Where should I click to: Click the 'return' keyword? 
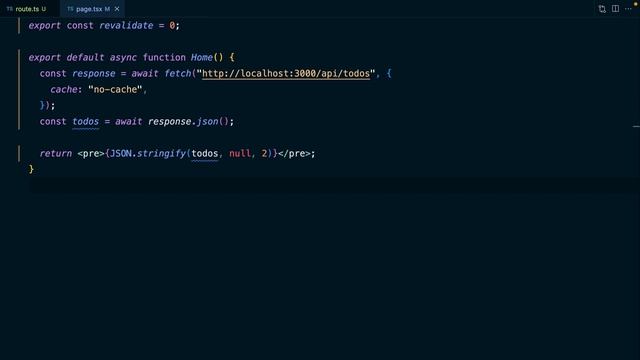click(x=56, y=153)
